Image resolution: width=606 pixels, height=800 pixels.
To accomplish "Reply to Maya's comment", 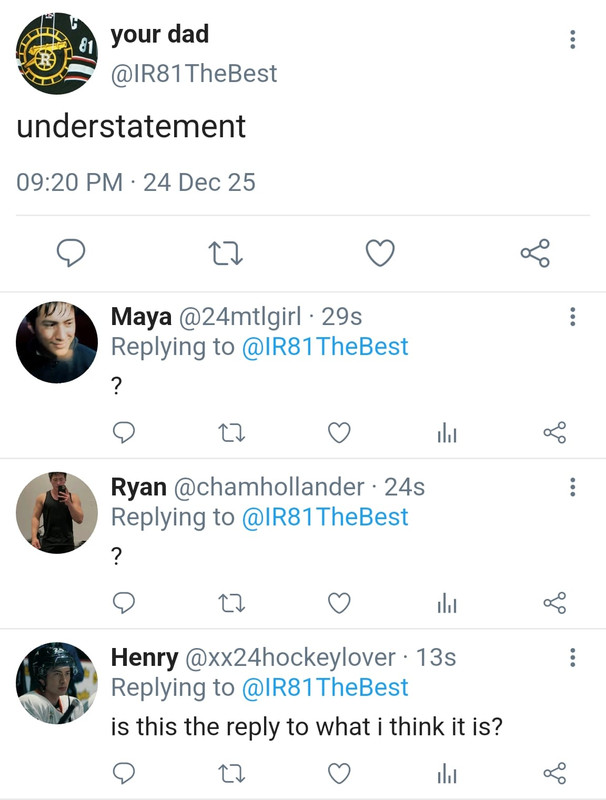I will point(124,432).
